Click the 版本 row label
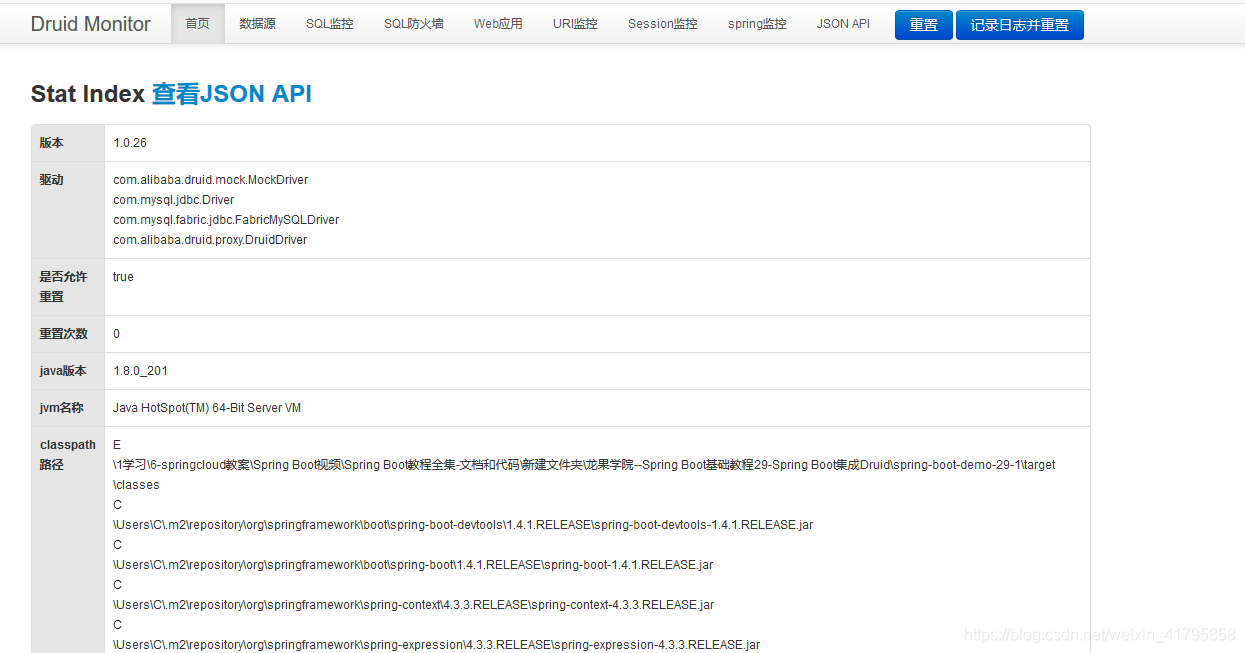This screenshot has width=1245, height=653. pyautogui.click(x=52, y=143)
